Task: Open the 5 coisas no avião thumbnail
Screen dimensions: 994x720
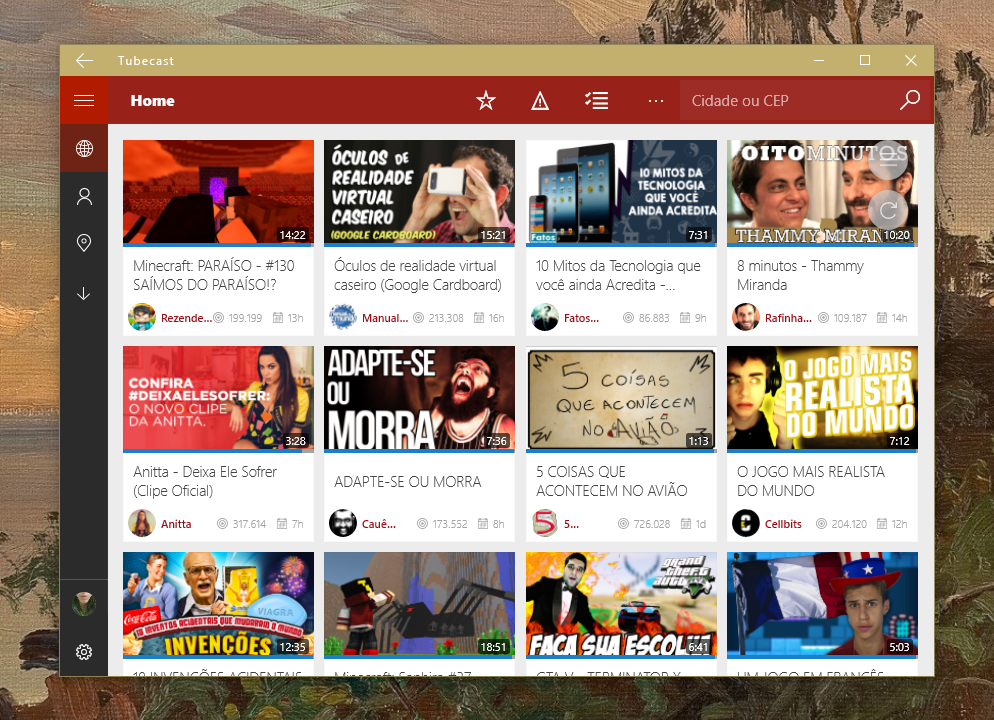Action: (x=621, y=398)
